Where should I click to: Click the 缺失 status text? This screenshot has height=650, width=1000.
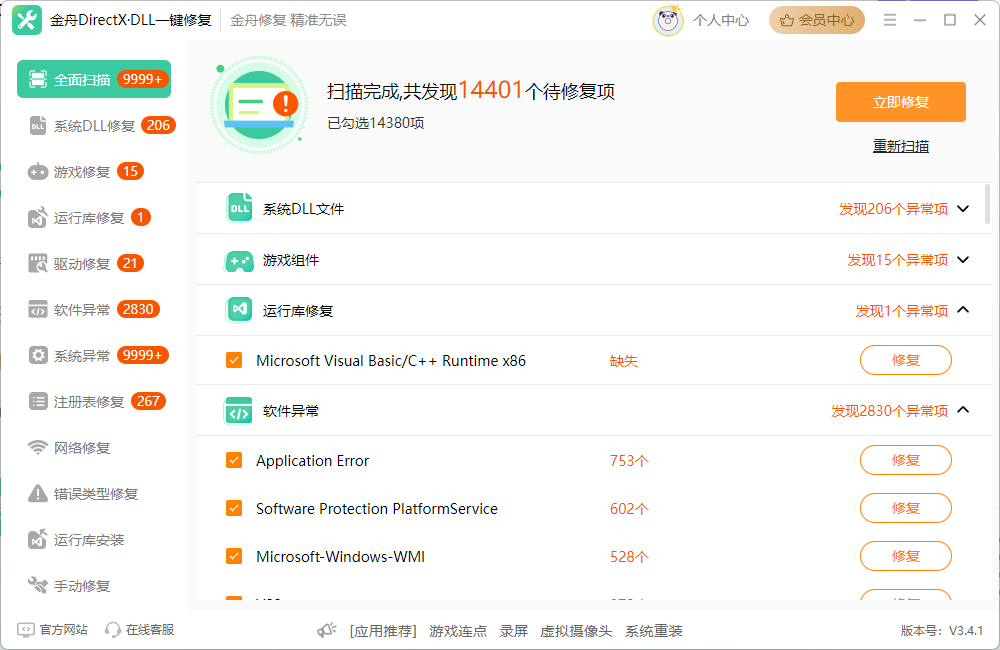[x=624, y=361]
